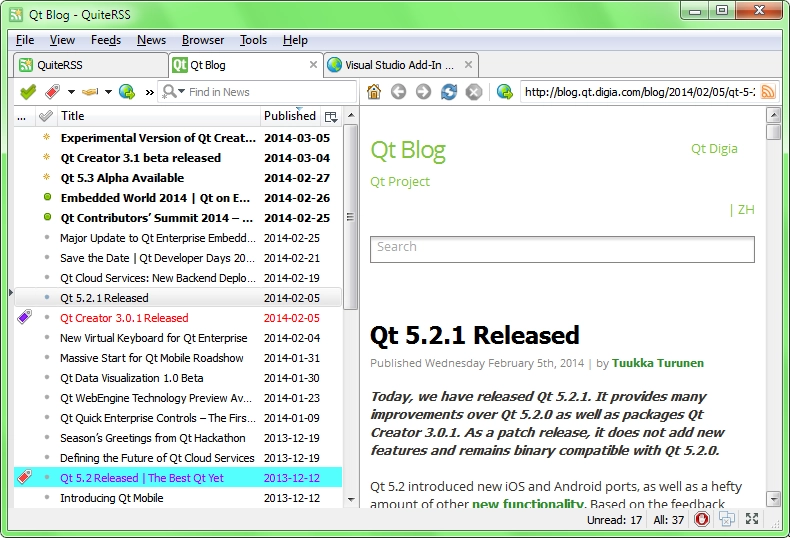Open page in external browser next to URL

click(x=504, y=92)
